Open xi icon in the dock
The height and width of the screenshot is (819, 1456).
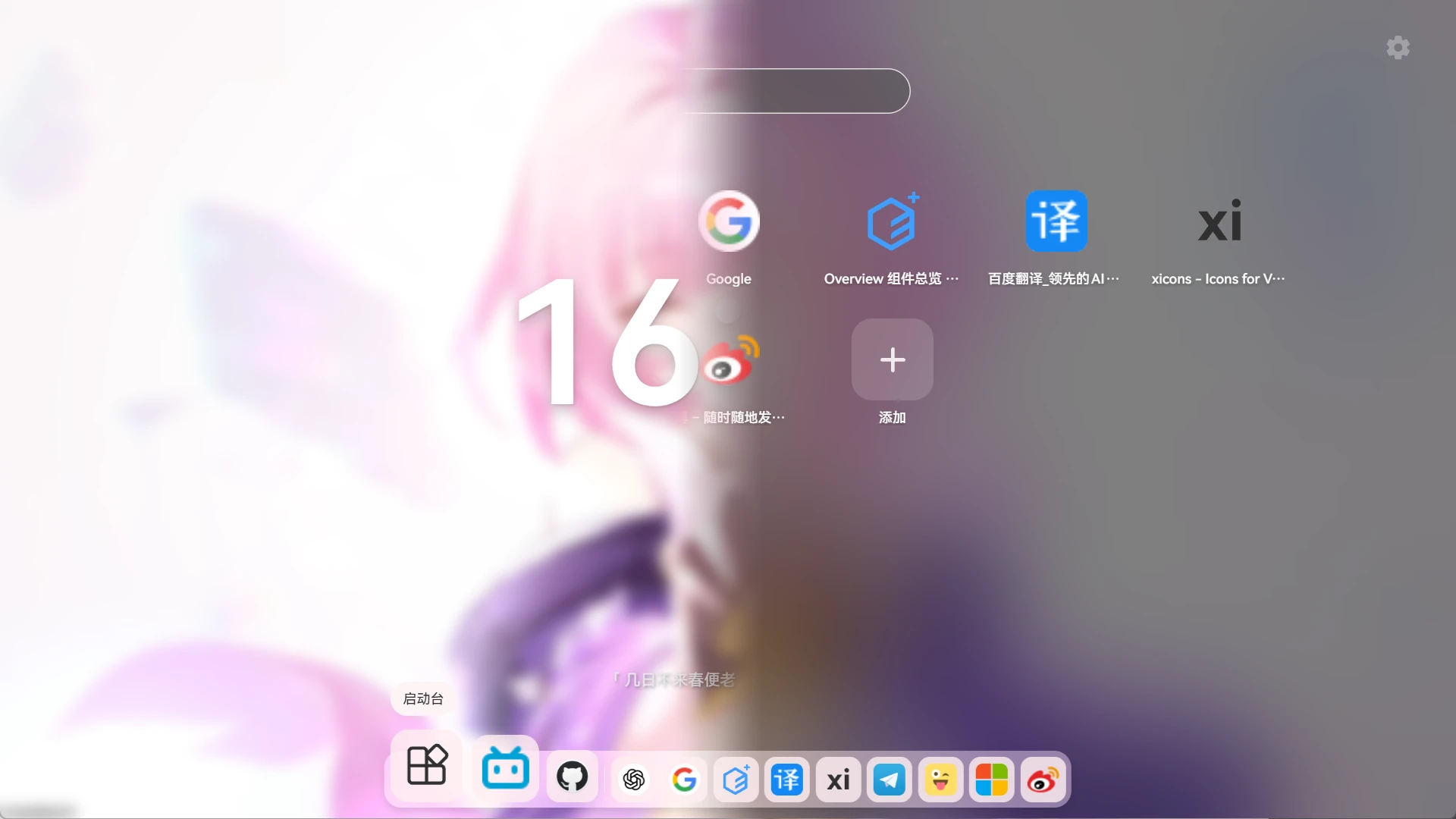tap(839, 780)
